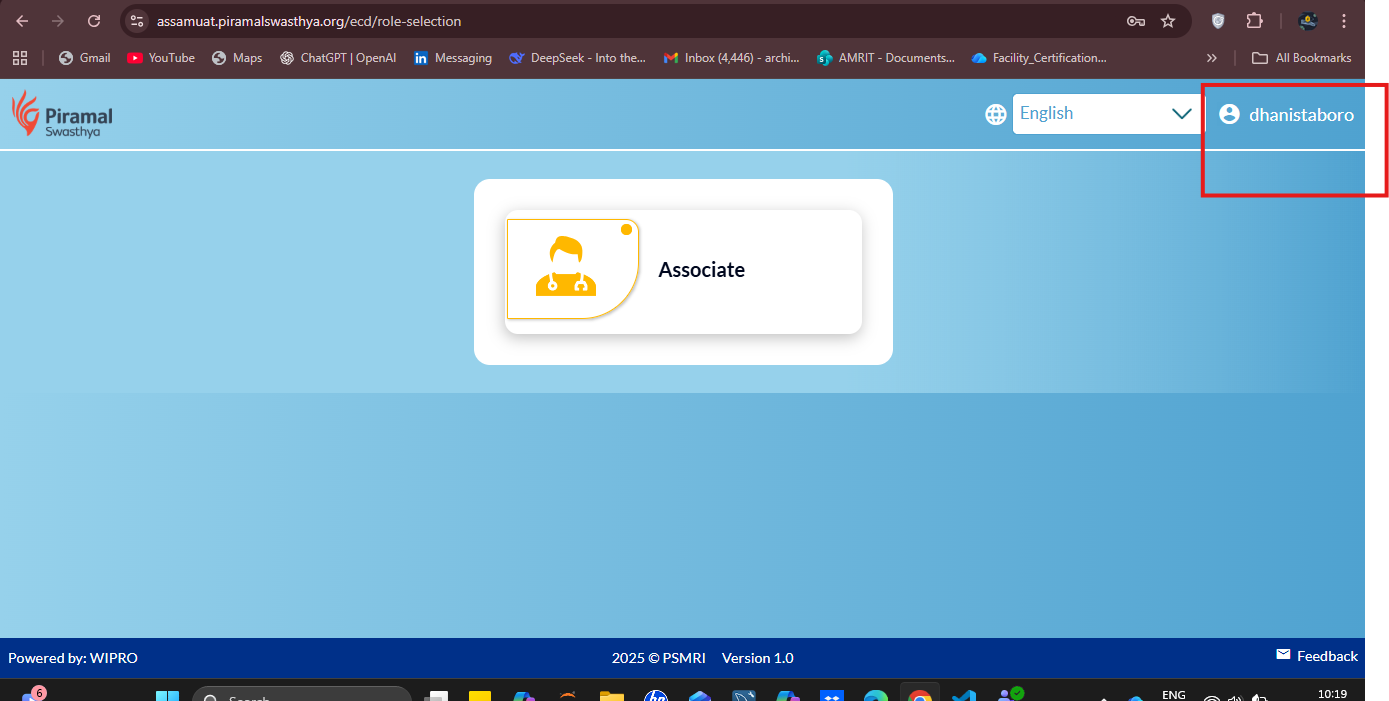Go back using the browser back arrow
The image size is (1389, 701).
tap(22, 21)
